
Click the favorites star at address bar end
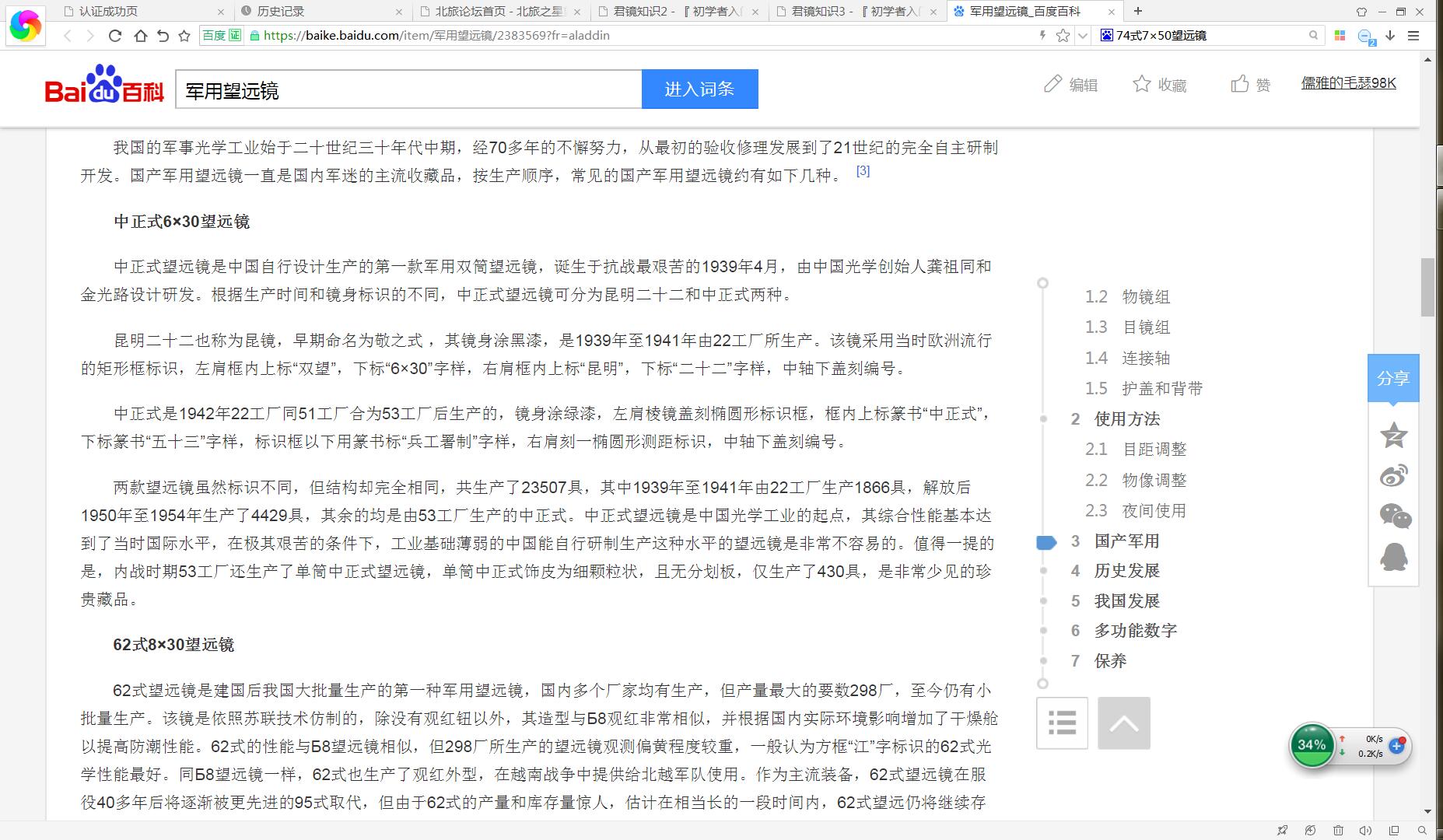pos(1063,36)
